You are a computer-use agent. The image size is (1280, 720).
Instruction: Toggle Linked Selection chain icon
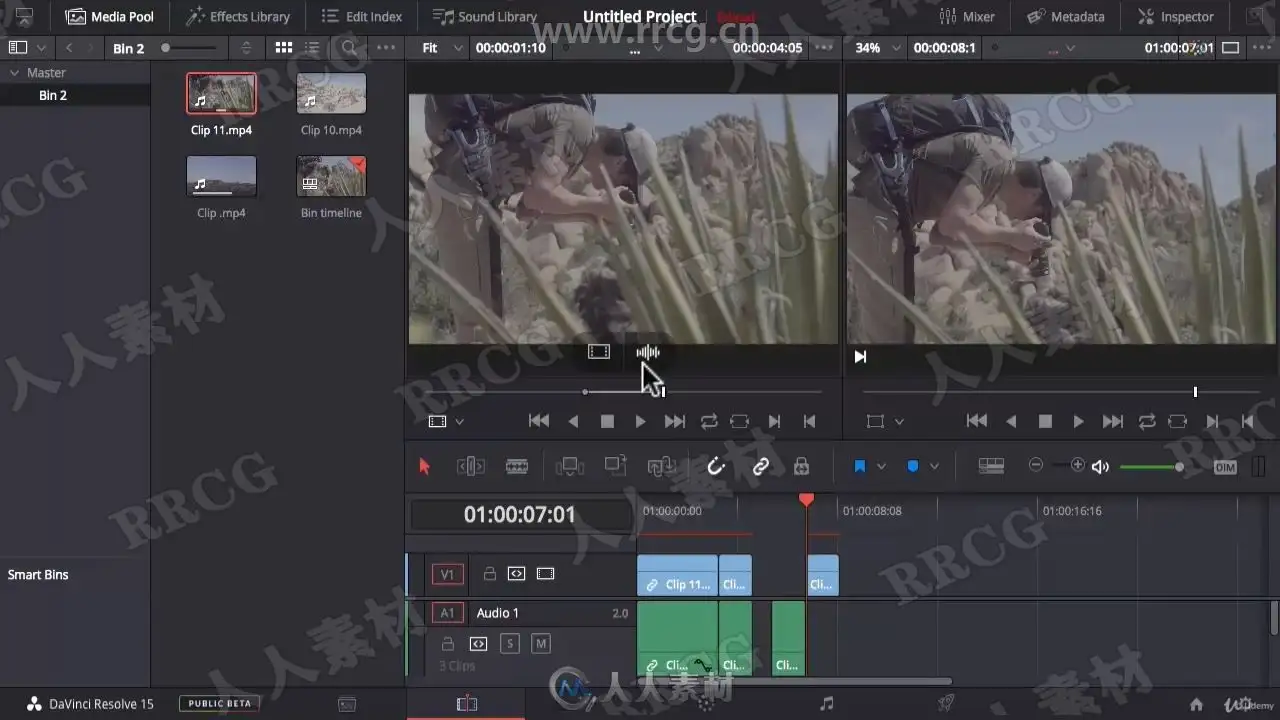pyautogui.click(x=761, y=466)
